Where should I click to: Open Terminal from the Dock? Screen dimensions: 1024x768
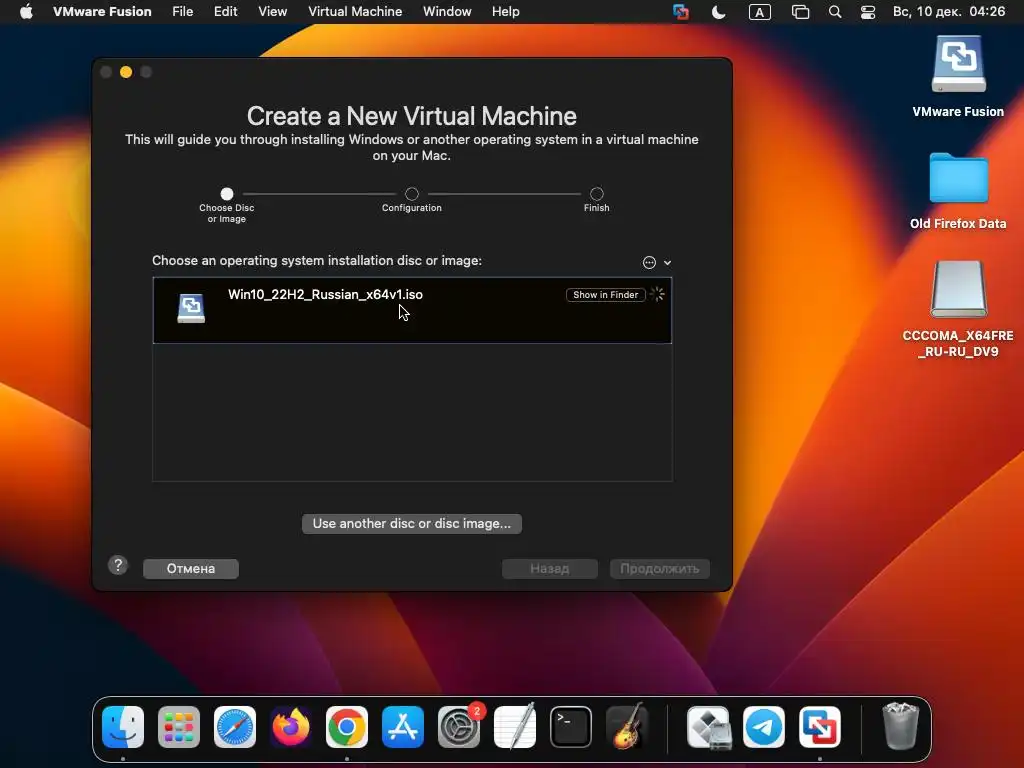click(x=571, y=727)
